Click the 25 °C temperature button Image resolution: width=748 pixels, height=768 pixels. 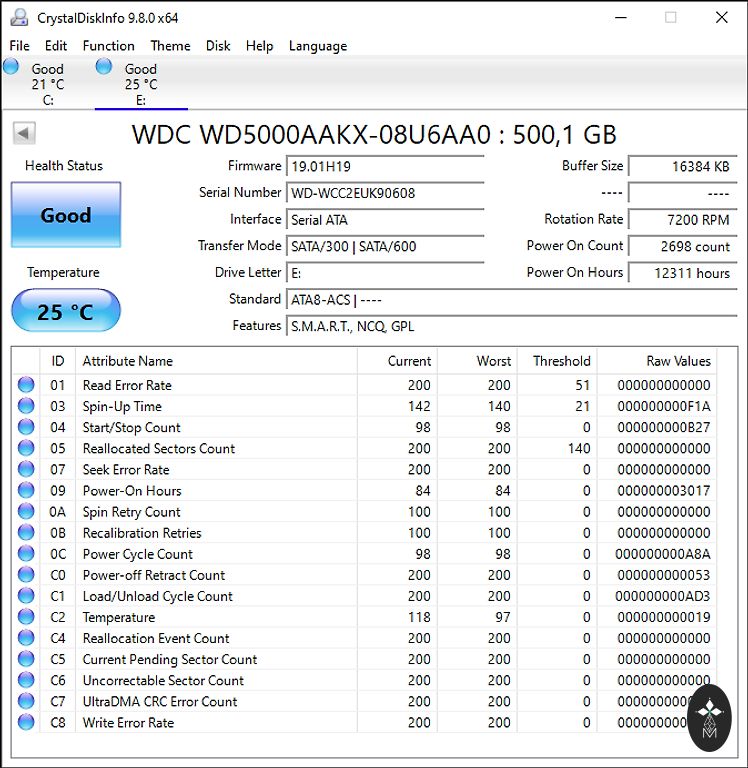tap(66, 311)
